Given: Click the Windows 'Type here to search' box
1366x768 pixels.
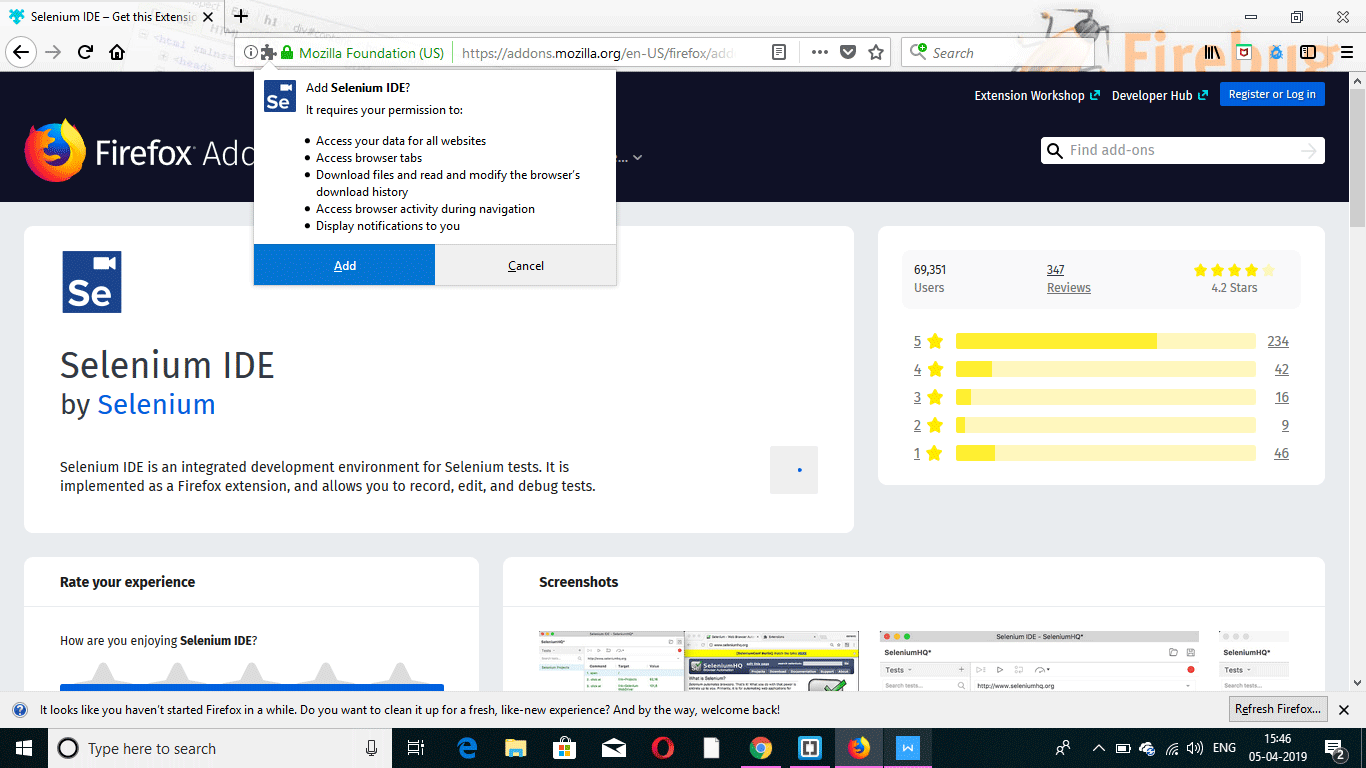Looking at the screenshot, I should [x=218, y=748].
